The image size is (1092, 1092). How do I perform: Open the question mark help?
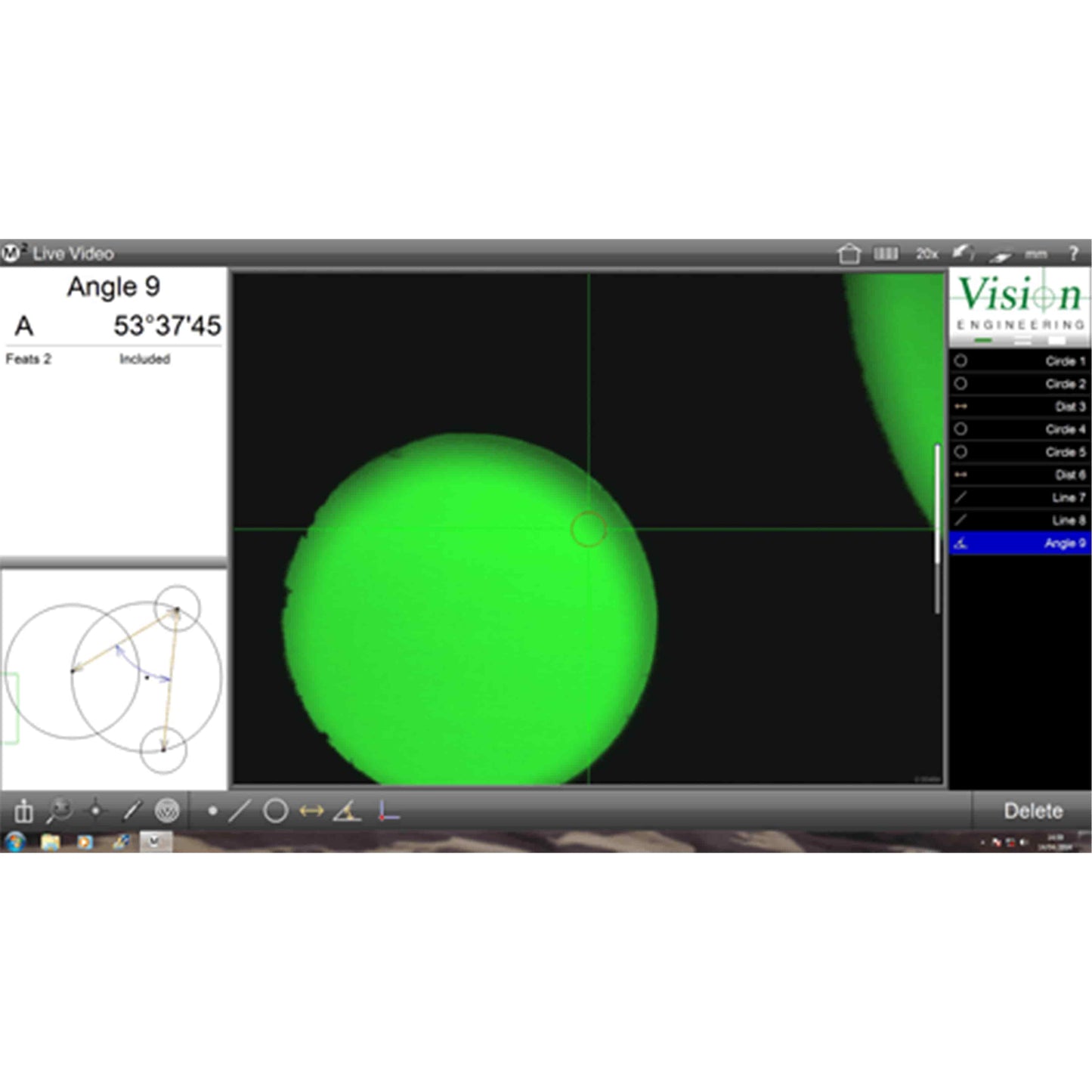point(1073,254)
